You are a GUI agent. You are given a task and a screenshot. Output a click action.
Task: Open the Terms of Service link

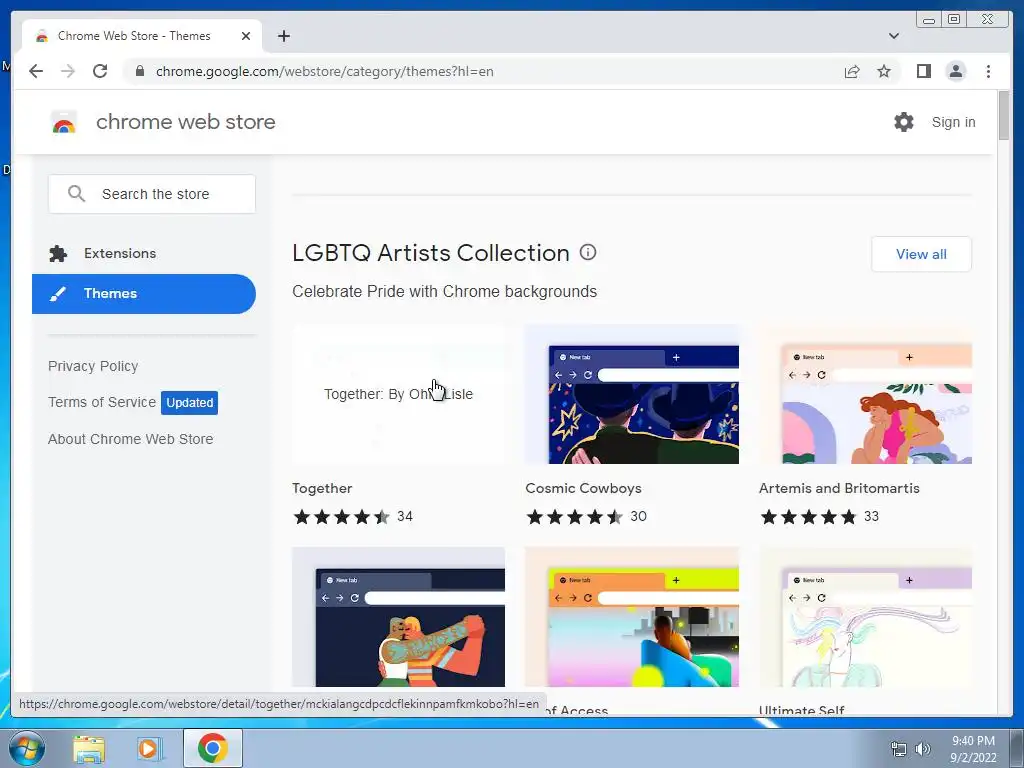[x=102, y=402]
